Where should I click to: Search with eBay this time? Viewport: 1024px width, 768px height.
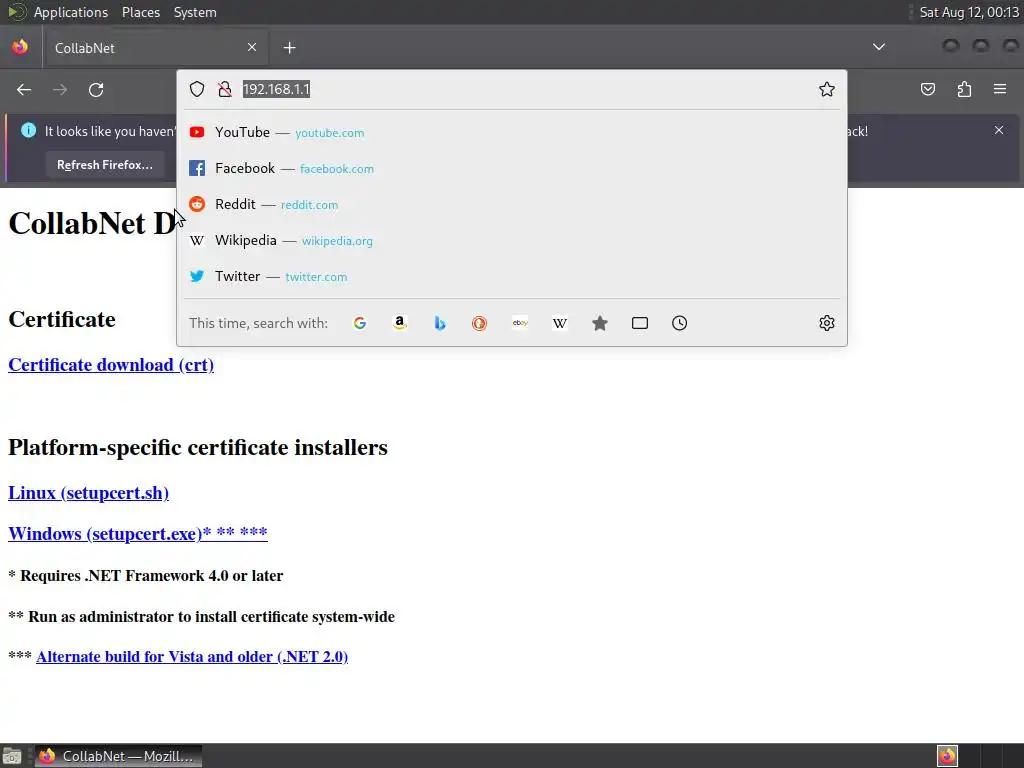coord(520,323)
